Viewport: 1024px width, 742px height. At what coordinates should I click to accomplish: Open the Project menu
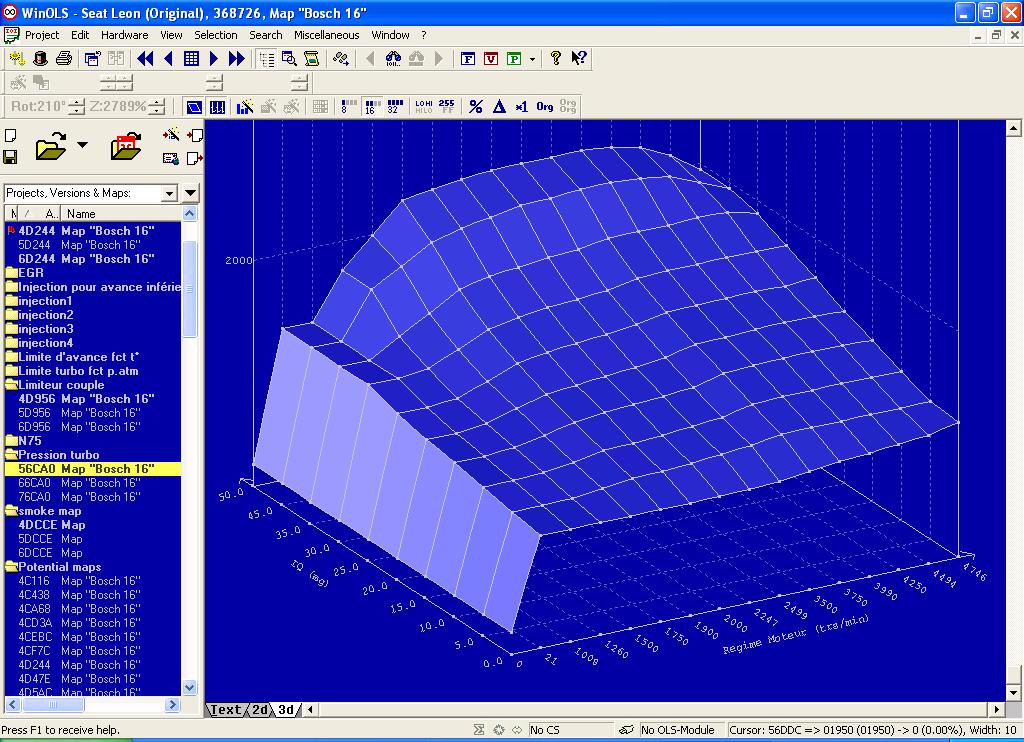pyautogui.click(x=42, y=35)
